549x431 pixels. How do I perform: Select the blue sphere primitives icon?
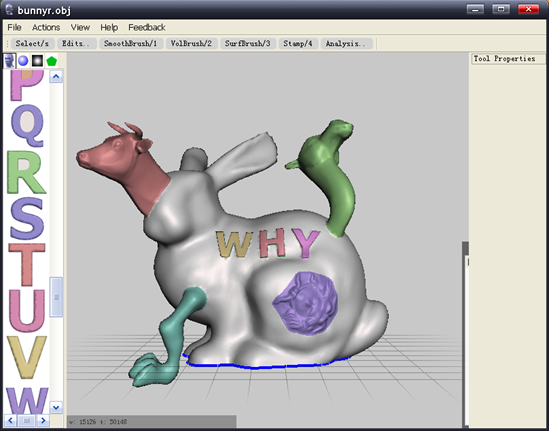(23, 61)
